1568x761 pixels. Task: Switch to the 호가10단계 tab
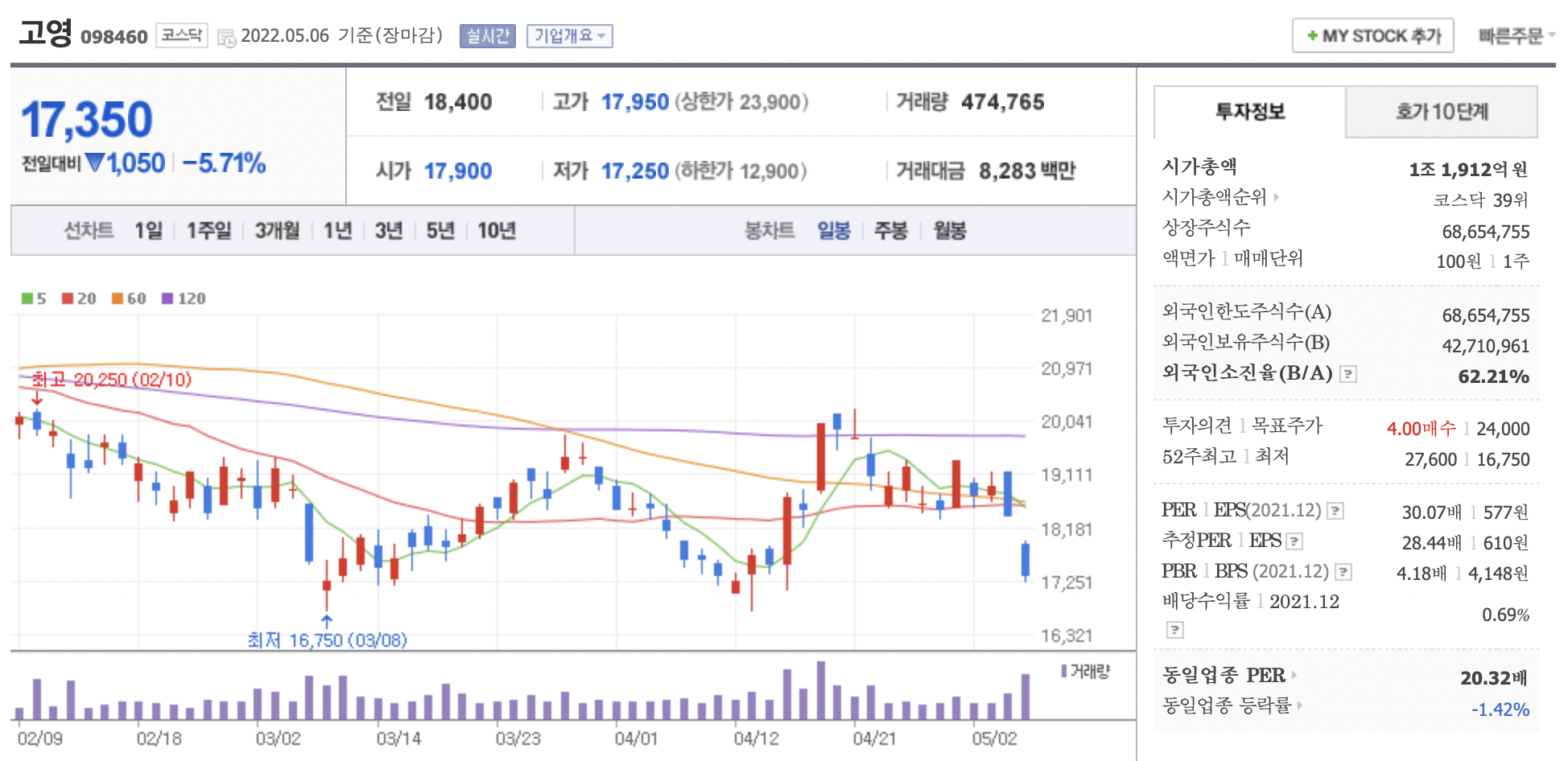click(x=1442, y=112)
